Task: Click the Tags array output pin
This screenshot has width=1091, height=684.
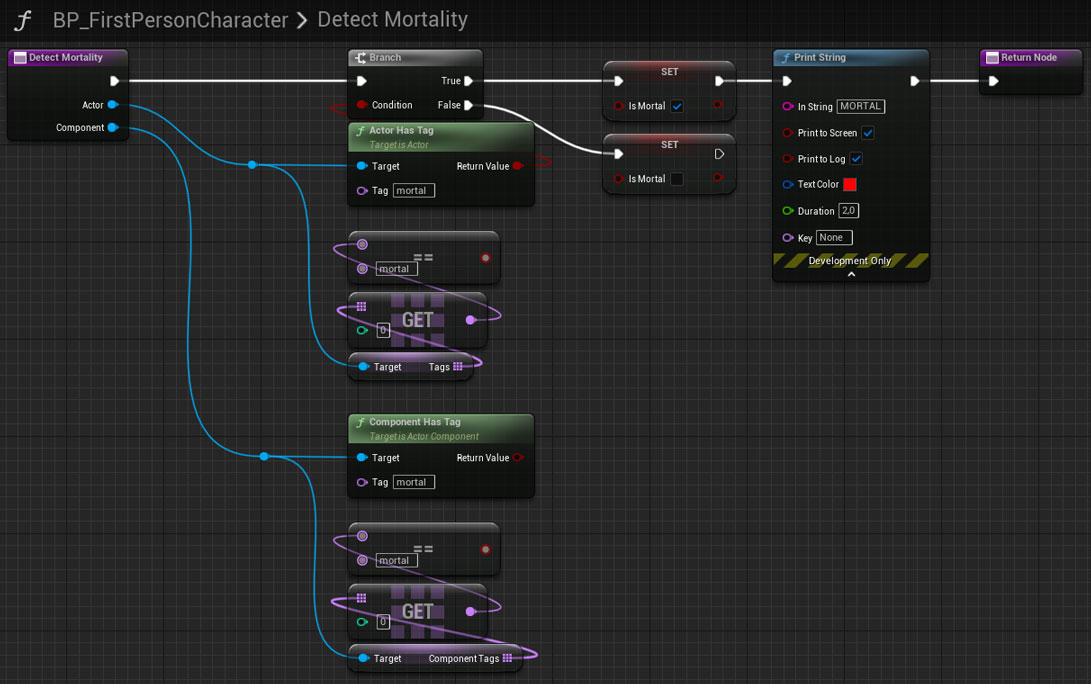Action: [457, 367]
